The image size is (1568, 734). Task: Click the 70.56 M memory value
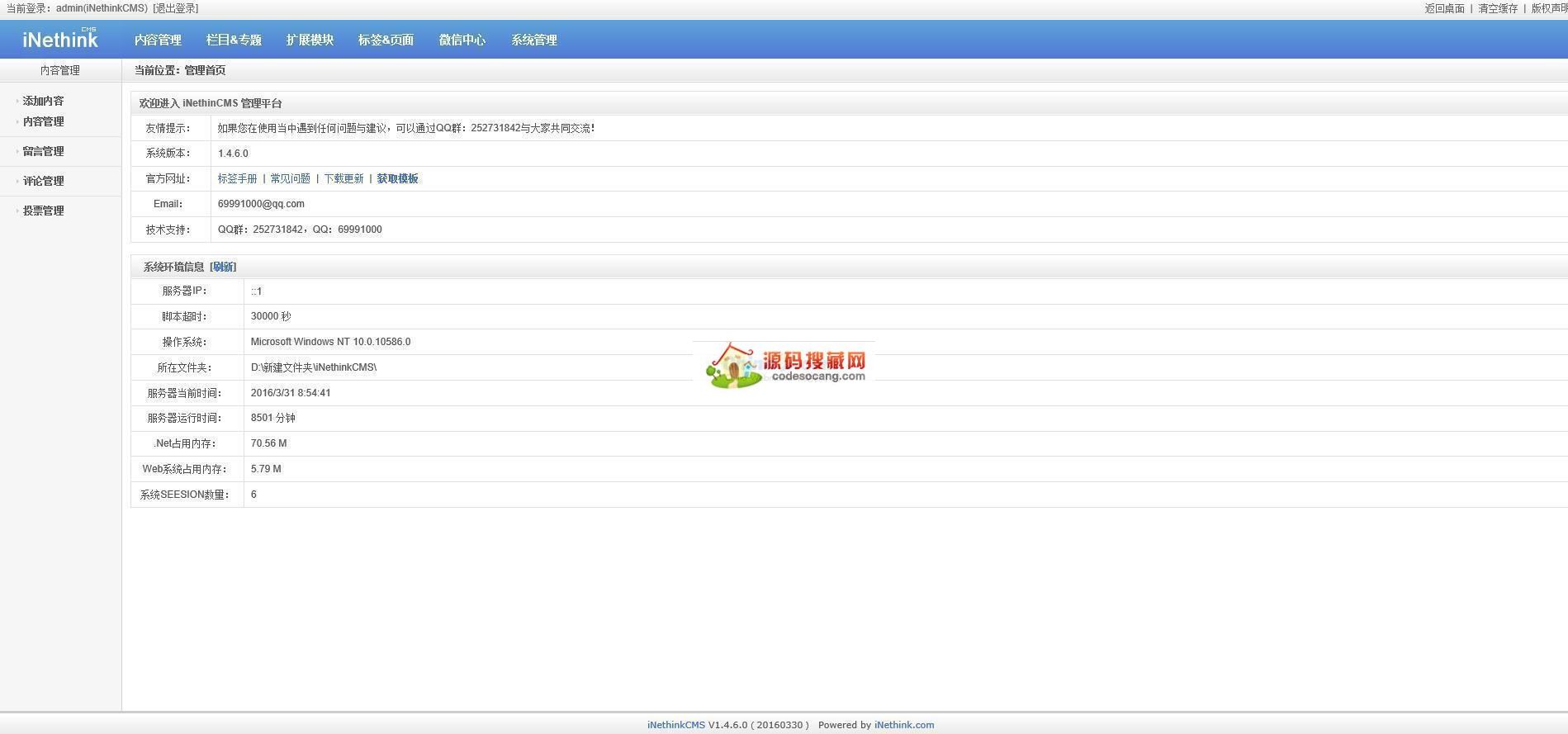point(268,443)
